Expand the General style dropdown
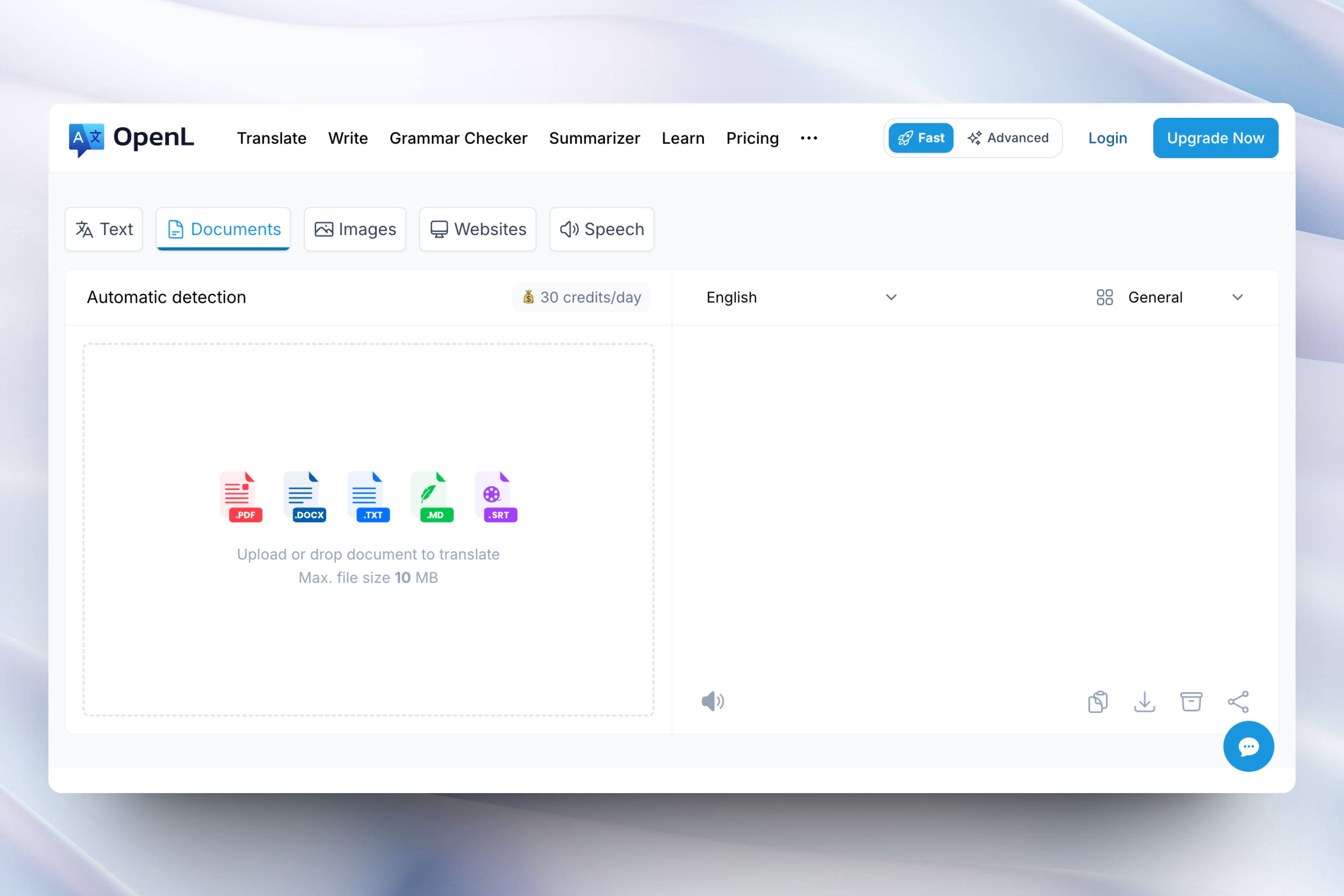 pyautogui.click(x=1169, y=297)
